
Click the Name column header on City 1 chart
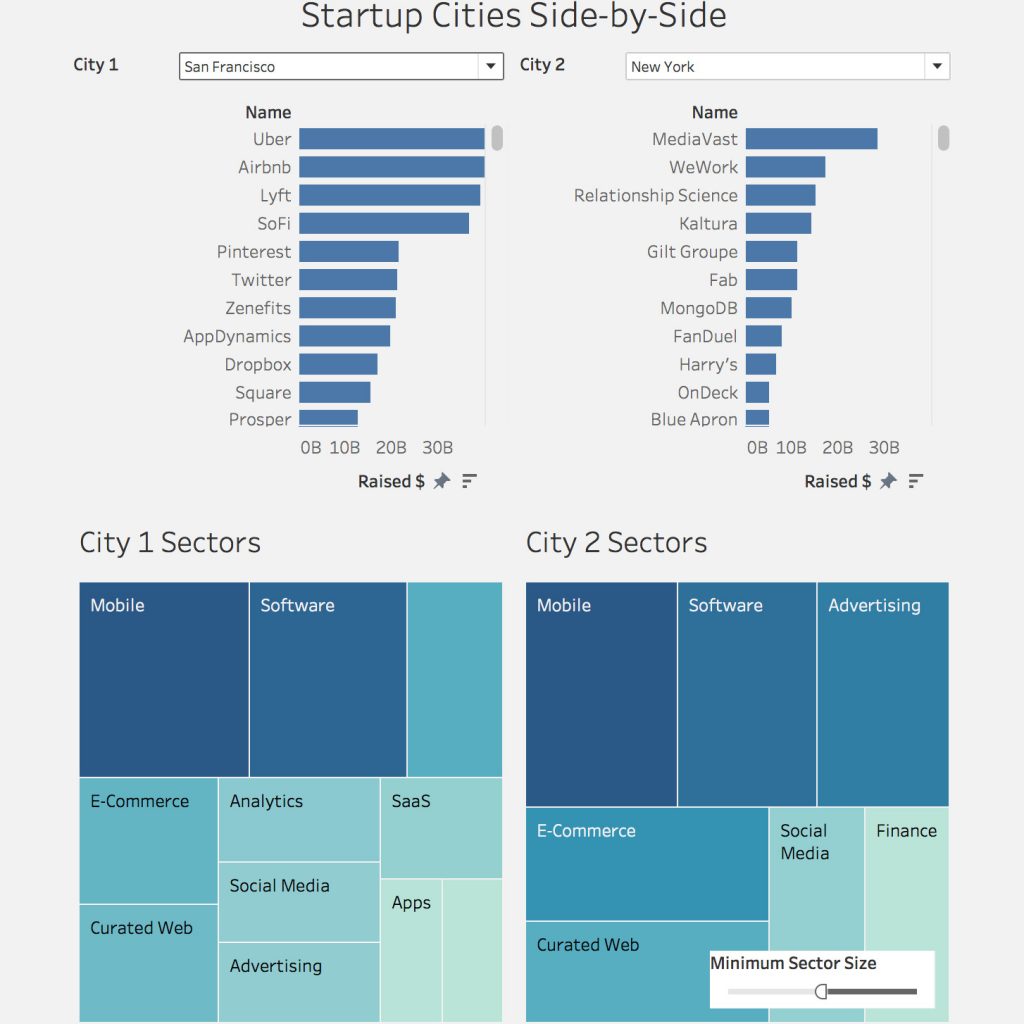click(266, 112)
